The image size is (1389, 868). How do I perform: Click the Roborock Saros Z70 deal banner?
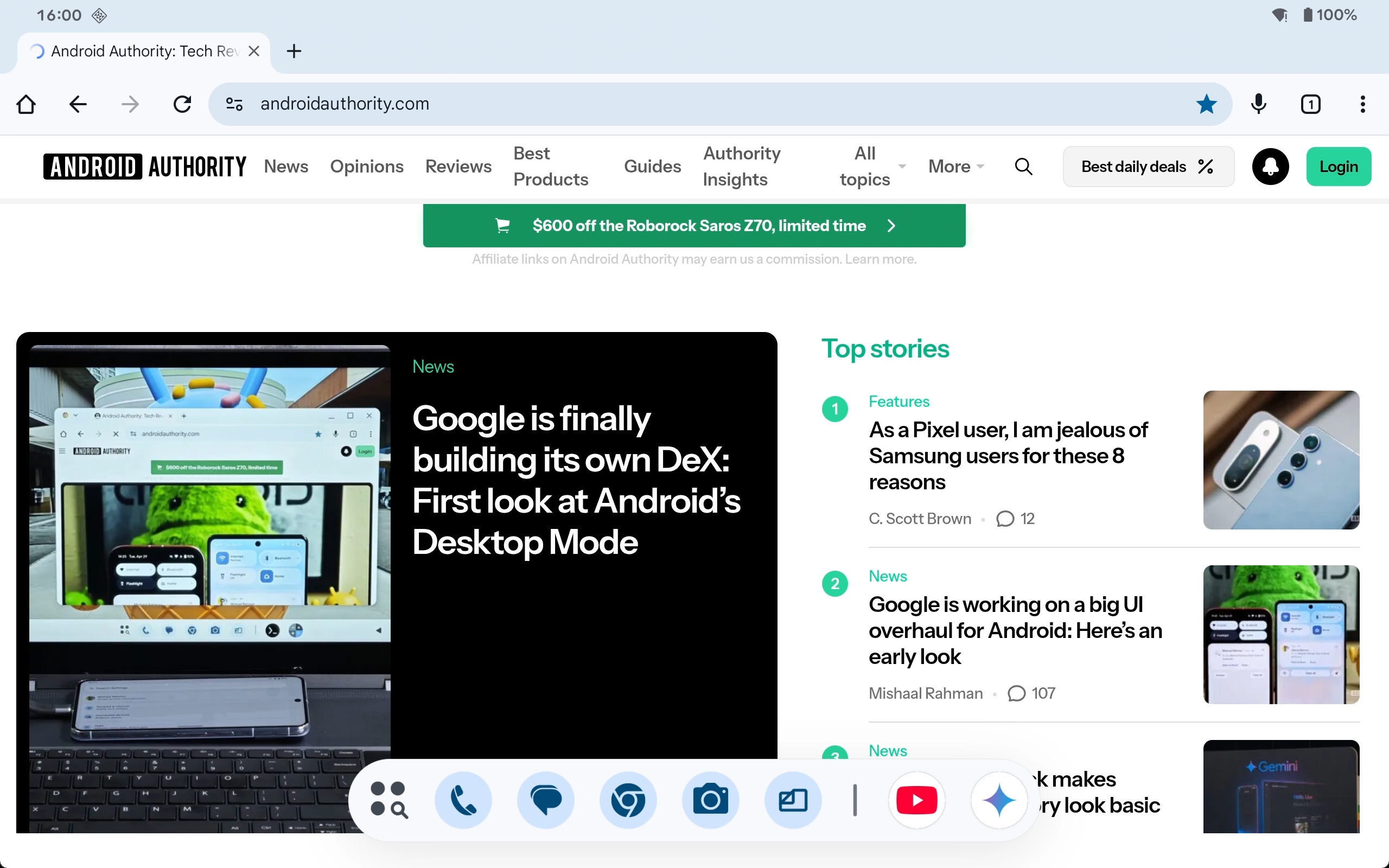tap(694, 226)
